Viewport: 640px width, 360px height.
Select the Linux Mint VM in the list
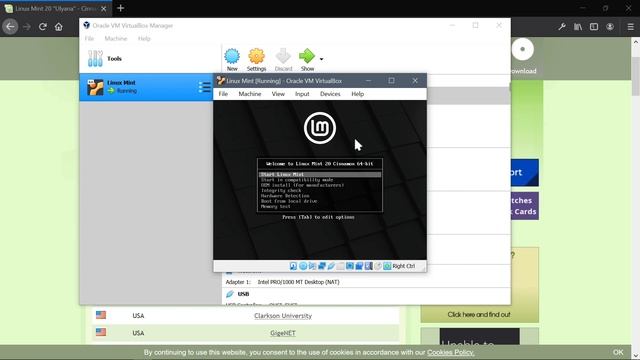pos(146,87)
